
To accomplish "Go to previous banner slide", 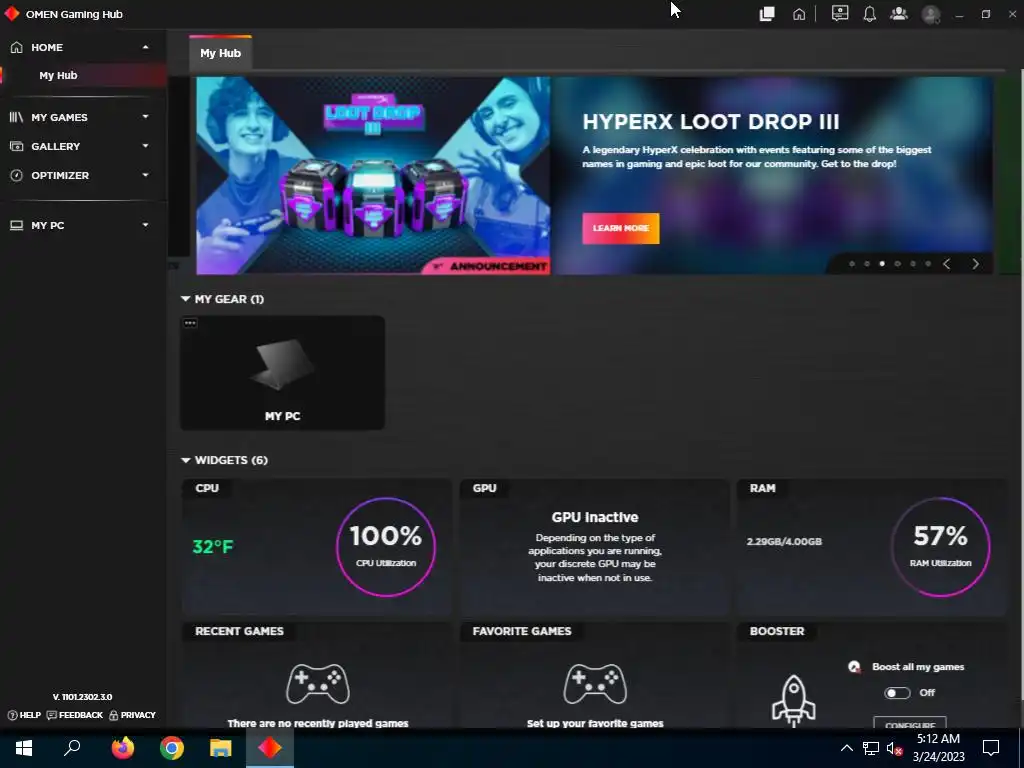I will click(x=947, y=264).
